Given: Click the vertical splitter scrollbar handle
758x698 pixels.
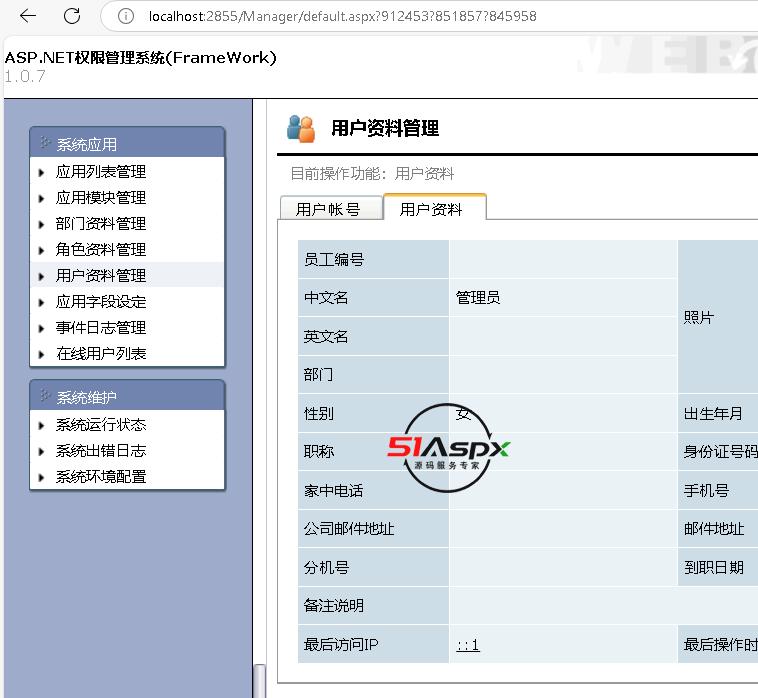Looking at the screenshot, I should tap(260, 681).
